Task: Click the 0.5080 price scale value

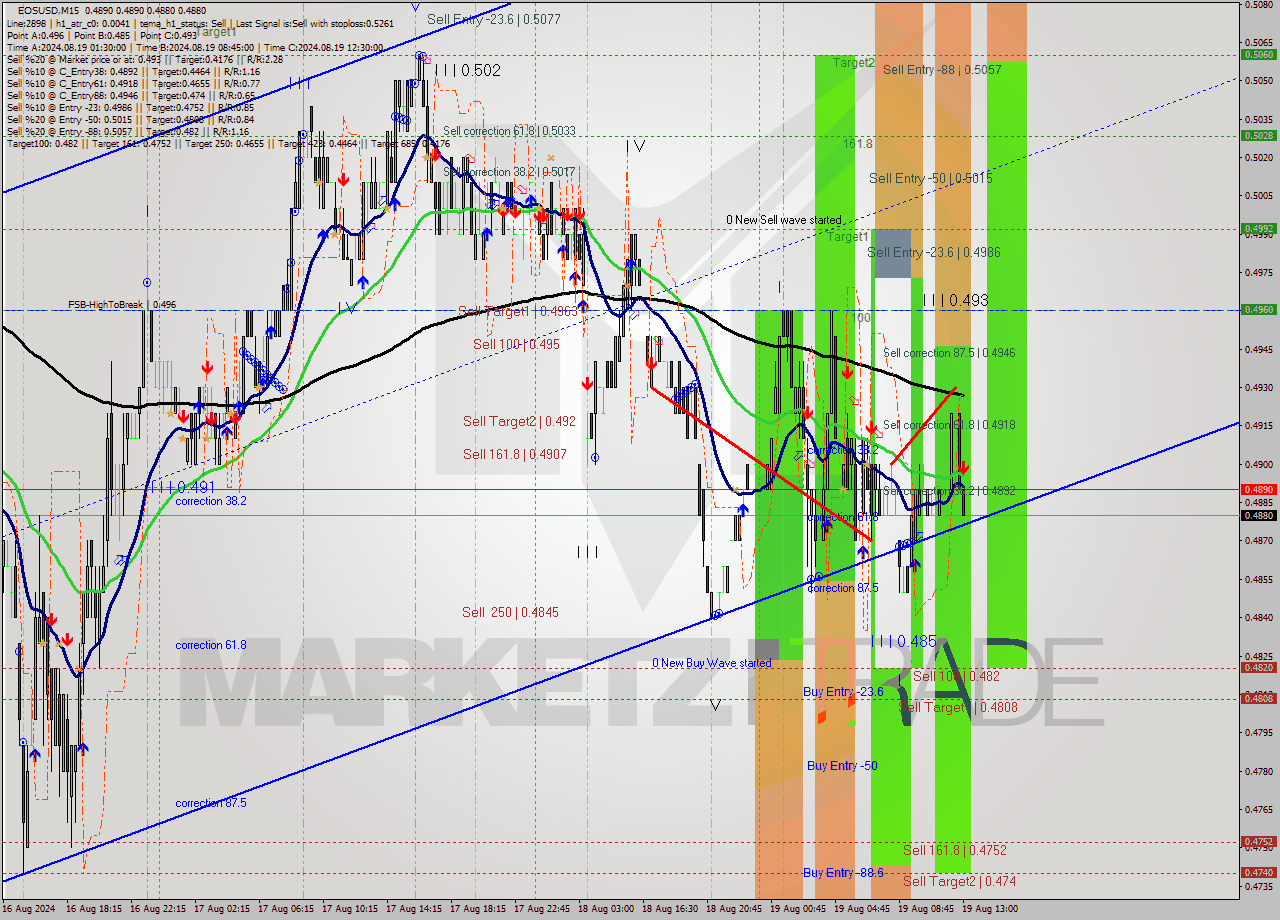Action: click(1258, 4)
